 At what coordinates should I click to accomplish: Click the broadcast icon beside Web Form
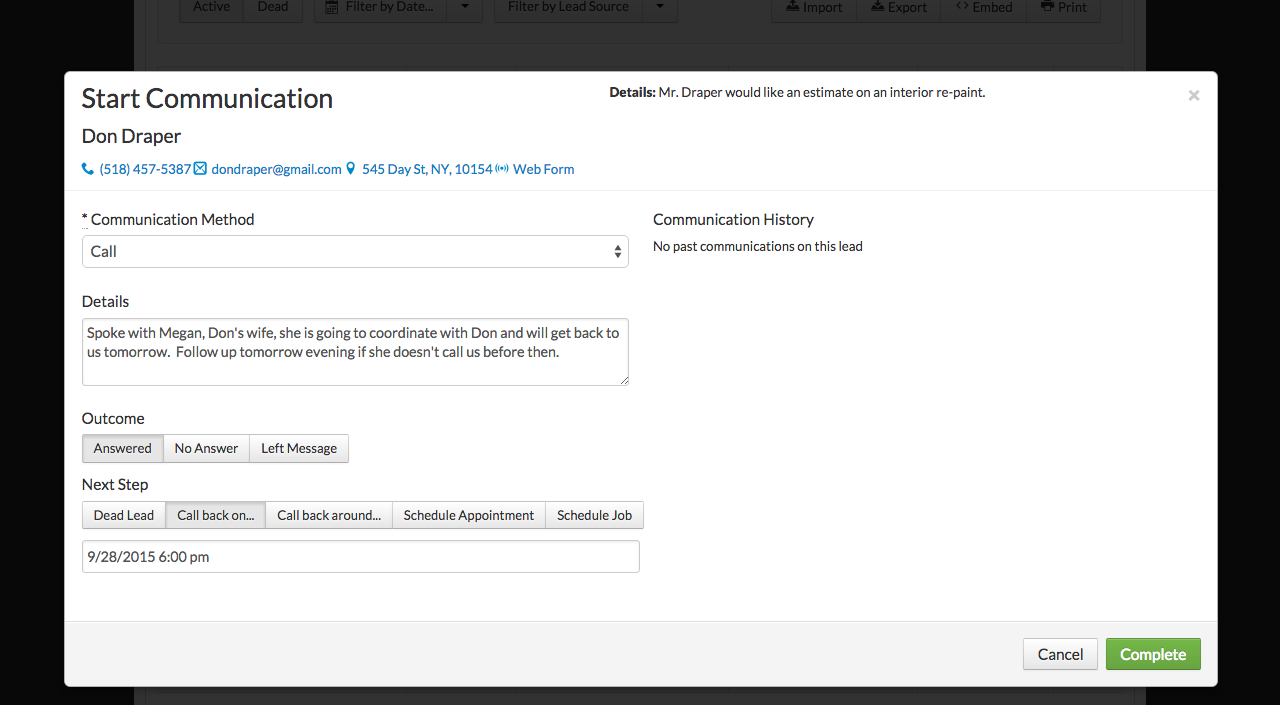click(x=502, y=169)
